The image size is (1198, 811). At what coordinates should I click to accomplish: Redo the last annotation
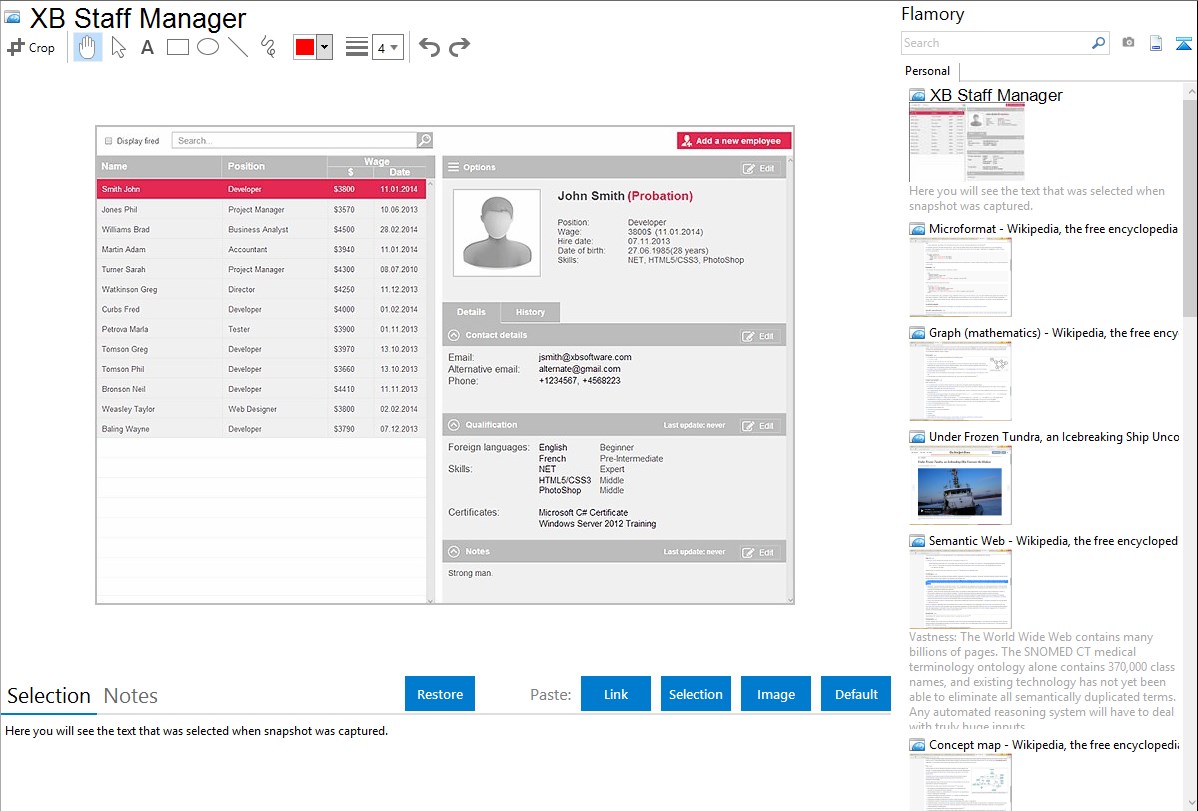[x=459, y=47]
